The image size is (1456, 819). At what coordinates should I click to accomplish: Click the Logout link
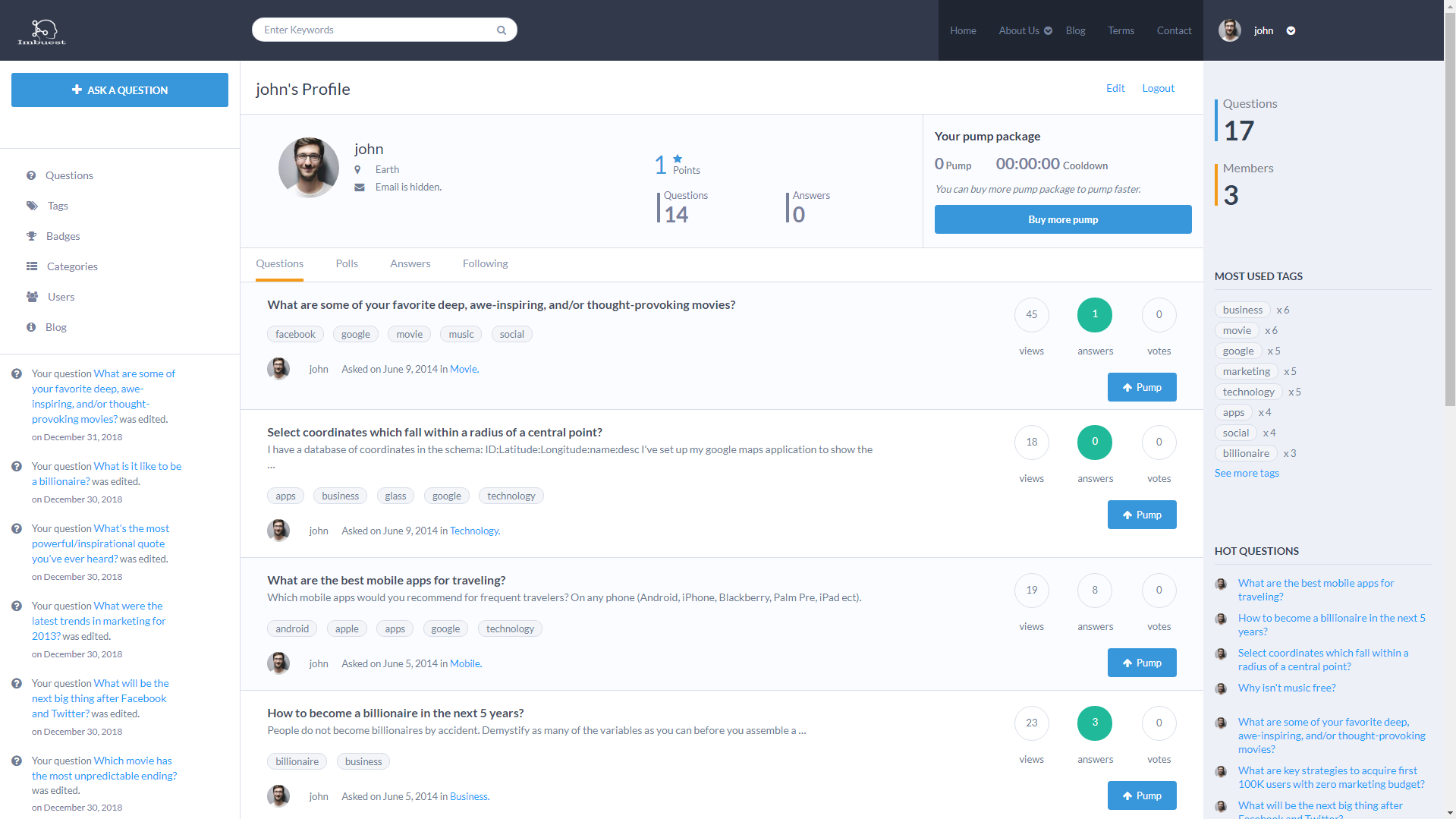[1158, 88]
